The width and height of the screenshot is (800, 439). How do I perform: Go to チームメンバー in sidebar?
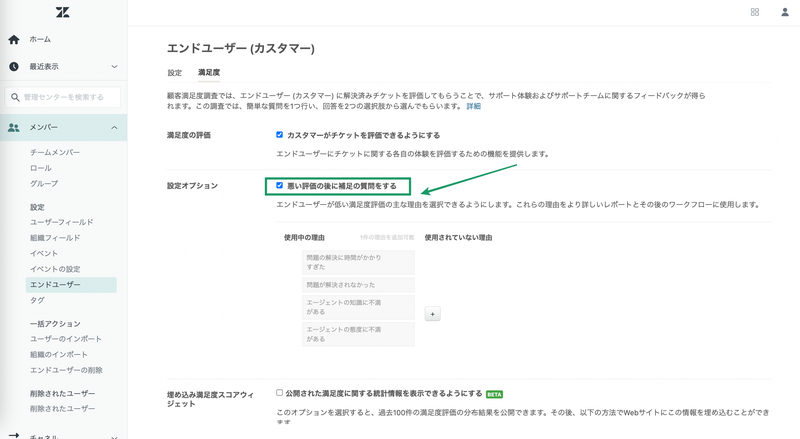point(55,152)
